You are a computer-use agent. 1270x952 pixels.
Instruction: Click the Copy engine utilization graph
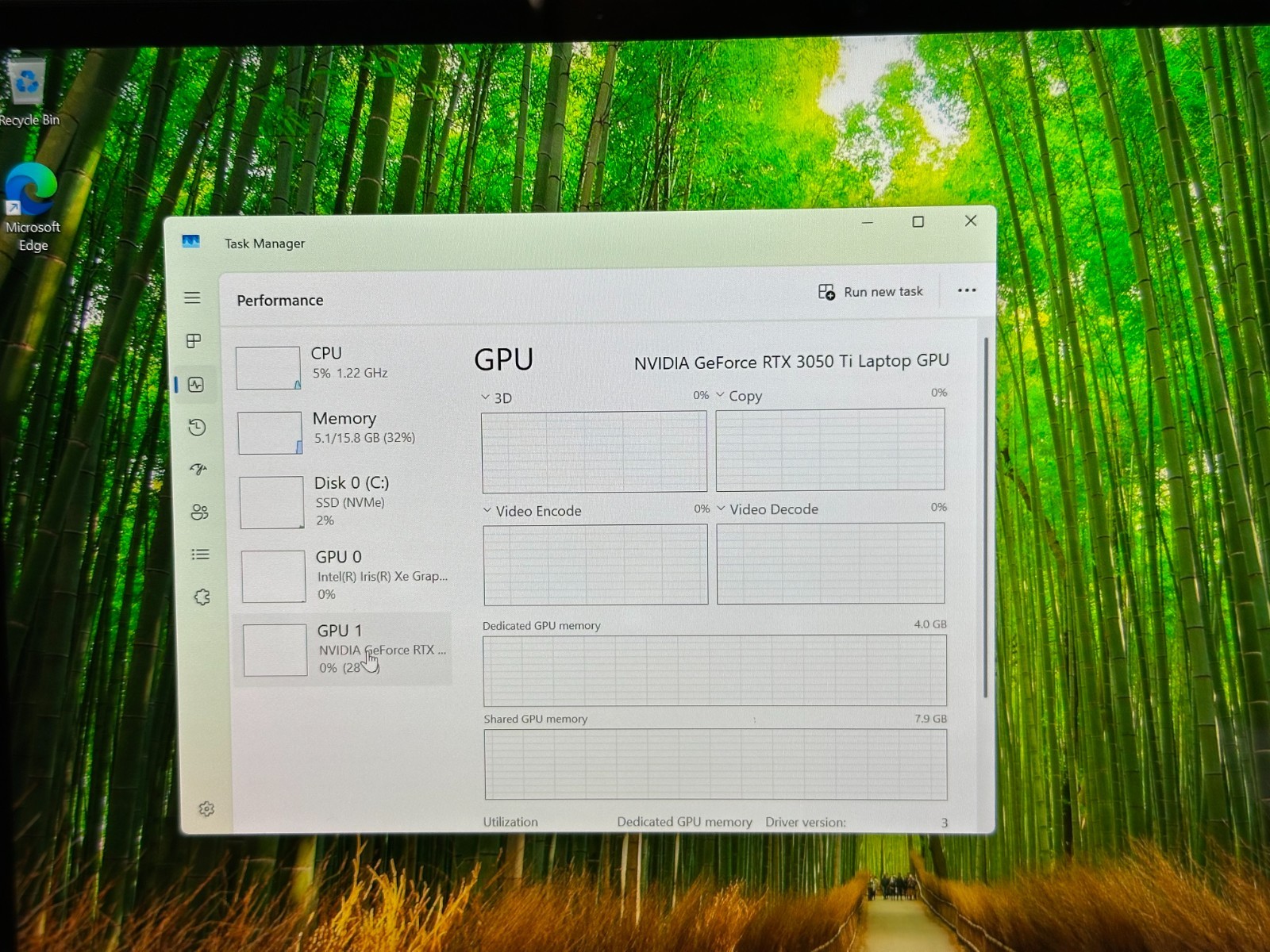(x=830, y=449)
